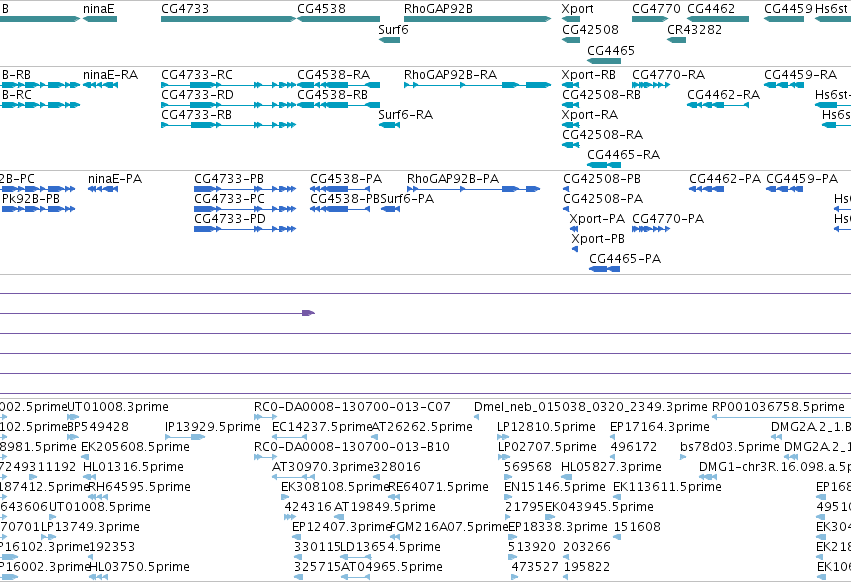This screenshot has width=851, height=582.
Task: Click the Xport-RB transcript label
Action: [x=588, y=75]
